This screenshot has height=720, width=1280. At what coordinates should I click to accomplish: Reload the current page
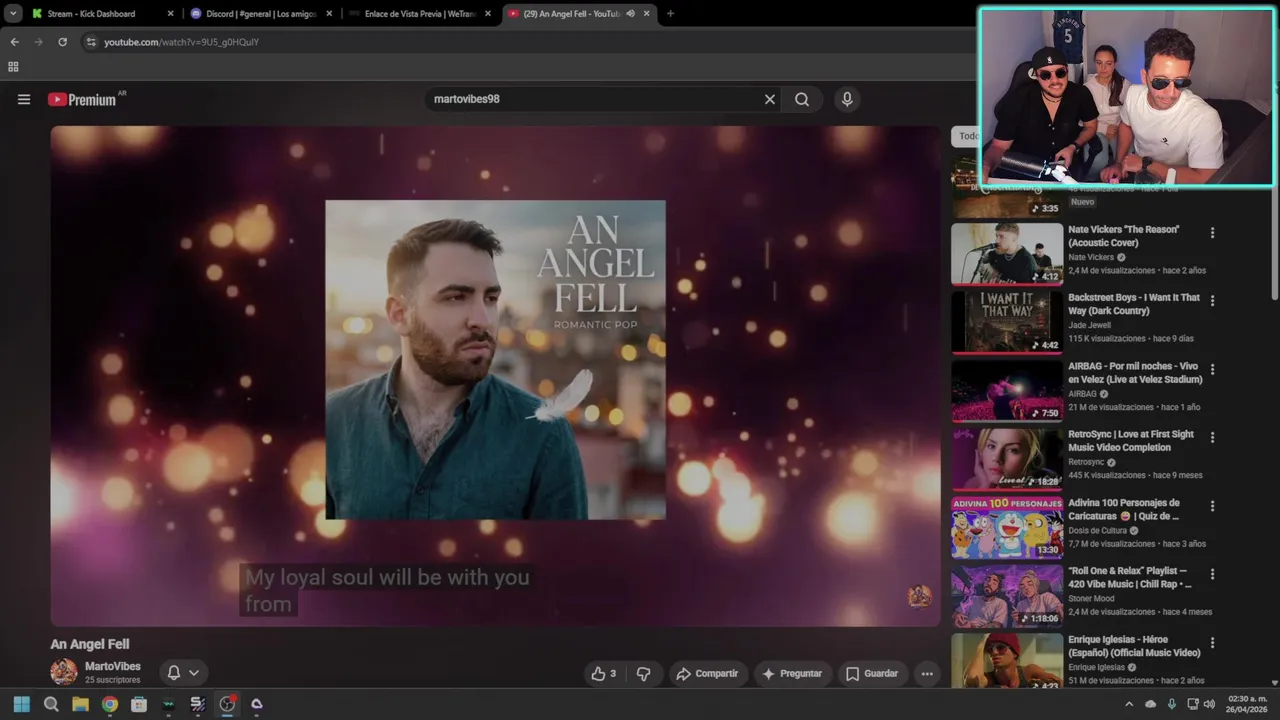(62, 42)
